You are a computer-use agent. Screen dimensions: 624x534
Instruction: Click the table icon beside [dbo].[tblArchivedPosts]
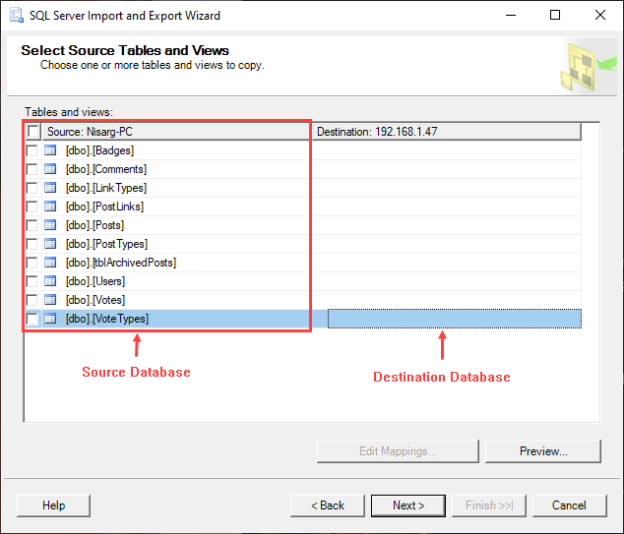tap(50, 262)
